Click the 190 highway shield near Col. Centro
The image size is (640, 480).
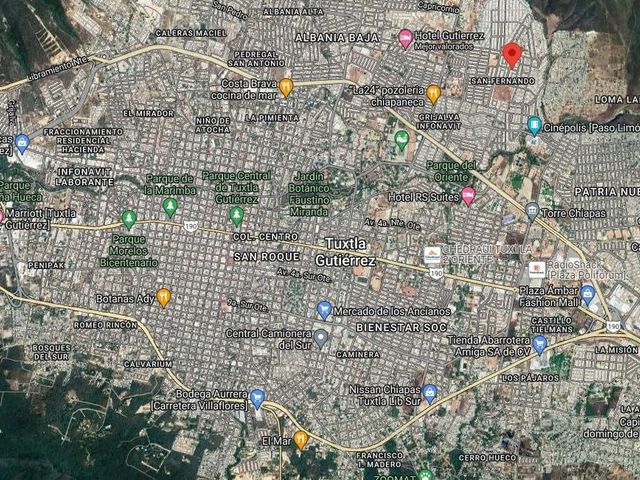(x=191, y=227)
